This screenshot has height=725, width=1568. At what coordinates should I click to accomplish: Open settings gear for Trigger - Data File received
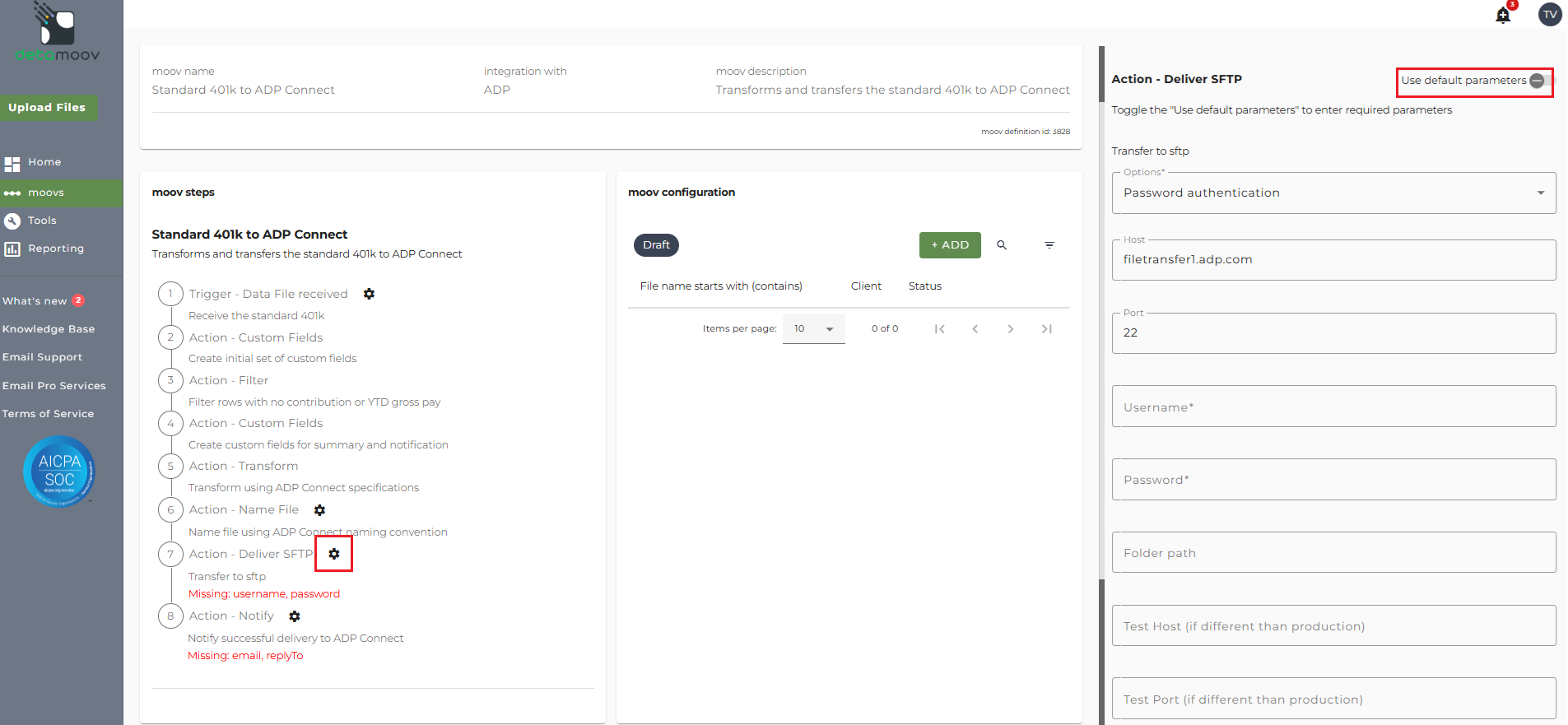(369, 294)
